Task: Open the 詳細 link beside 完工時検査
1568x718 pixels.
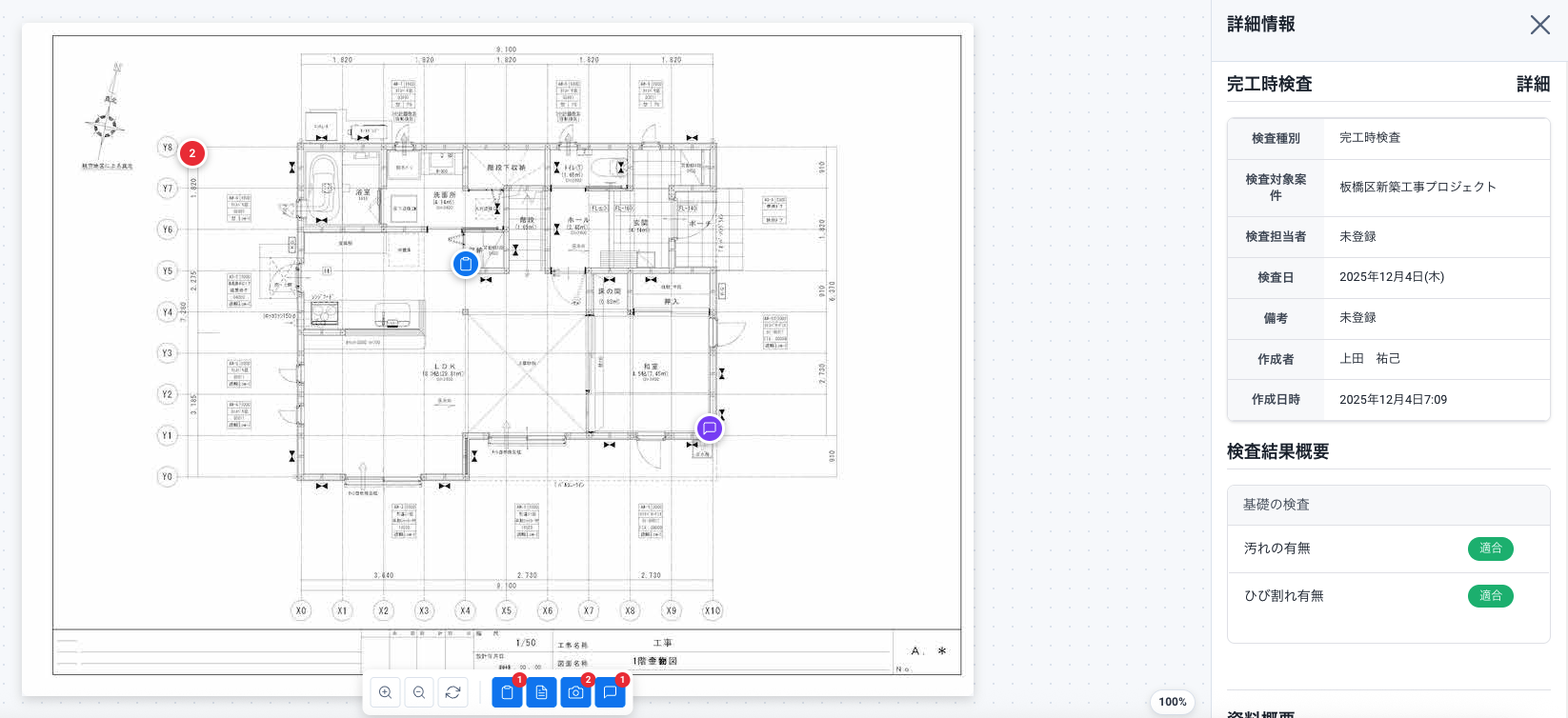Action: [x=1533, y=84]
